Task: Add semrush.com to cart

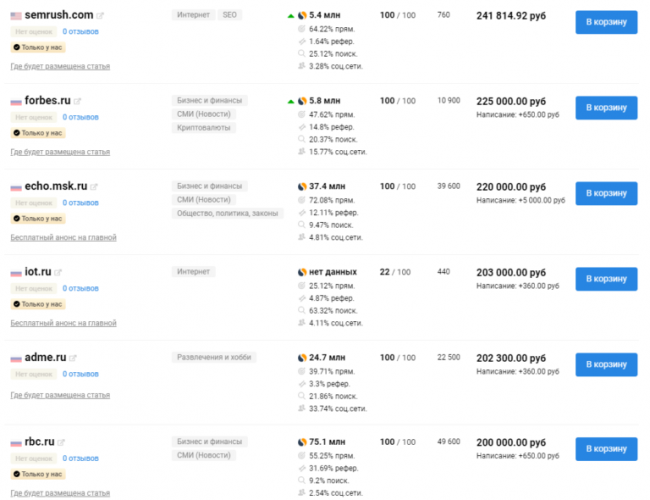Action: click(606, 22)
